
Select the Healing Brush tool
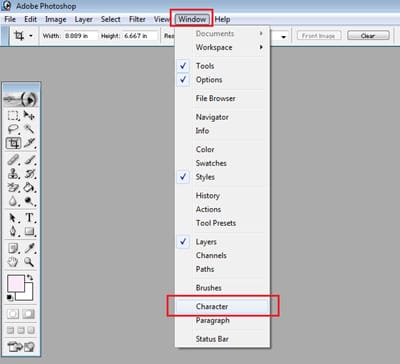tap(13, 160)
